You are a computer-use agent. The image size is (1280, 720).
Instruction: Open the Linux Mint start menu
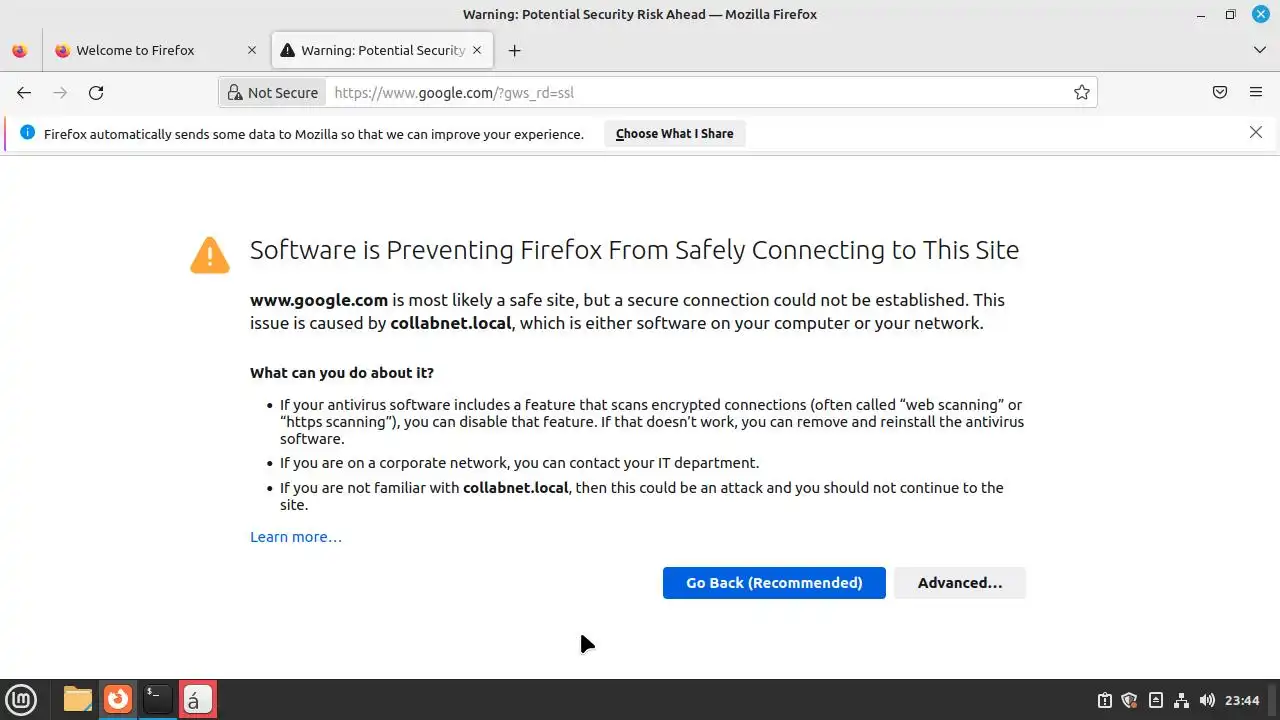21,699
